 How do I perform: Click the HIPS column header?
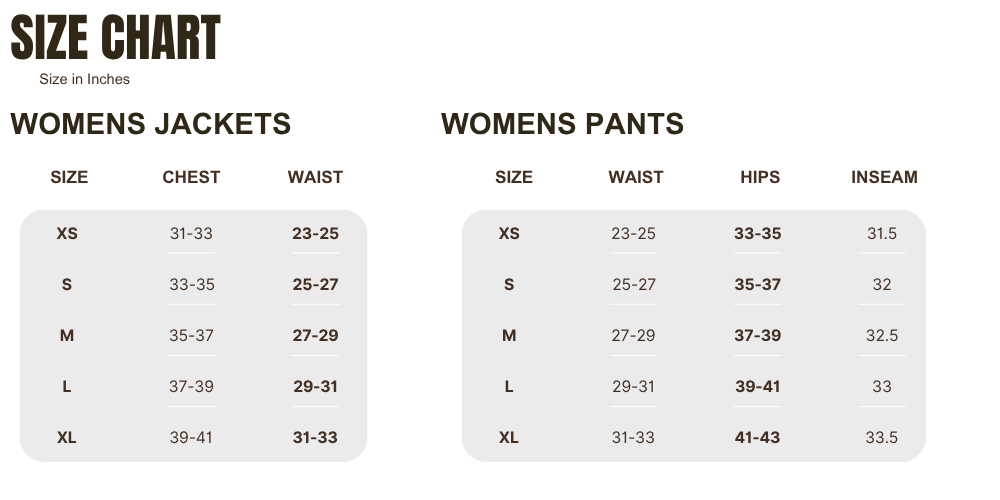(760, 177)
